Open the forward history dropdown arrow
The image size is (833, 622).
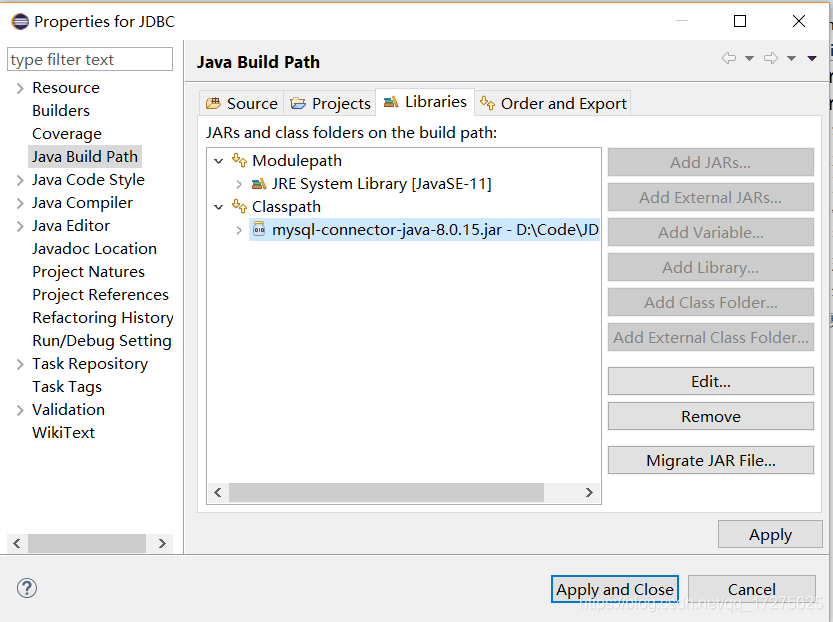791,58
